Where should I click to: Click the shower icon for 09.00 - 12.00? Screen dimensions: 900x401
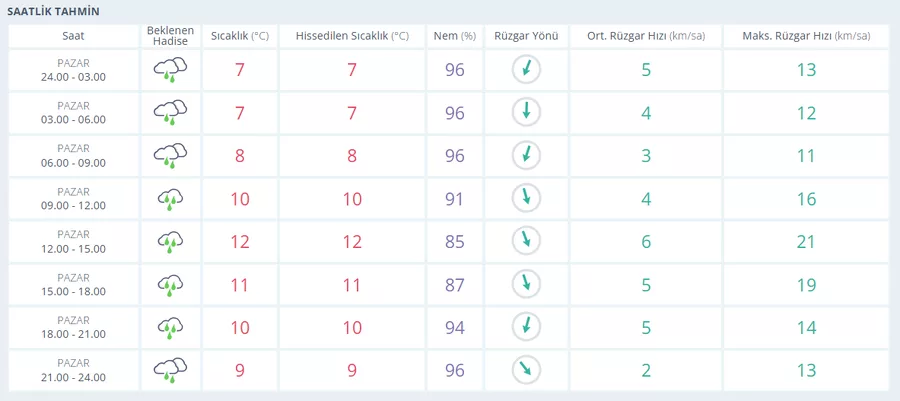[x=170, y=199]
